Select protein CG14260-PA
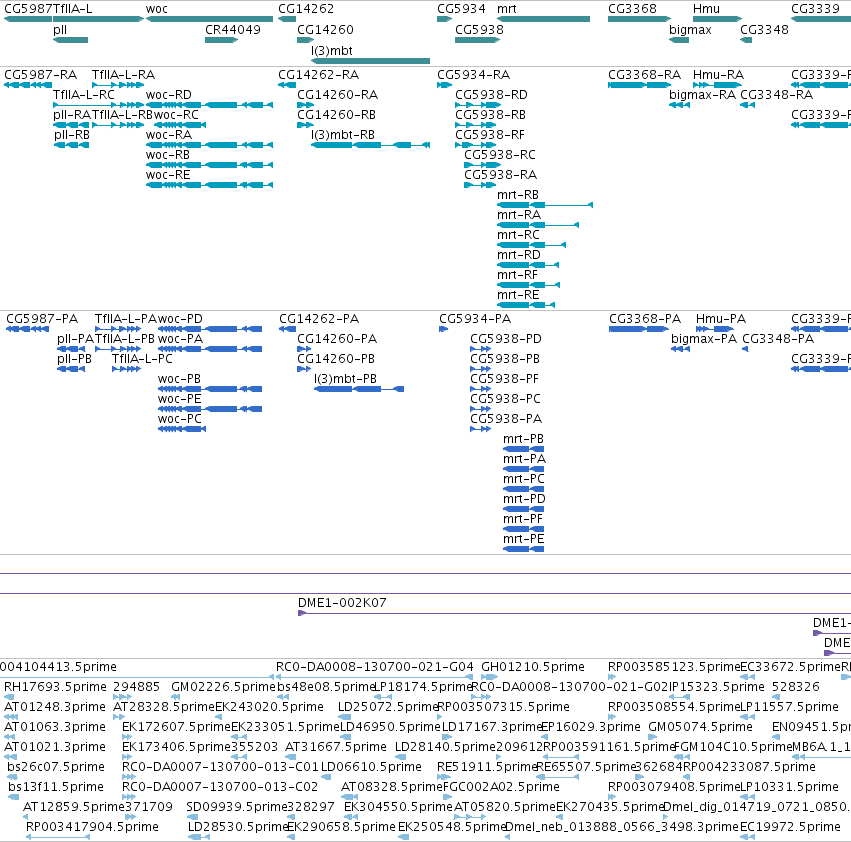The image size is (851, 842). (x=304, y=349)
